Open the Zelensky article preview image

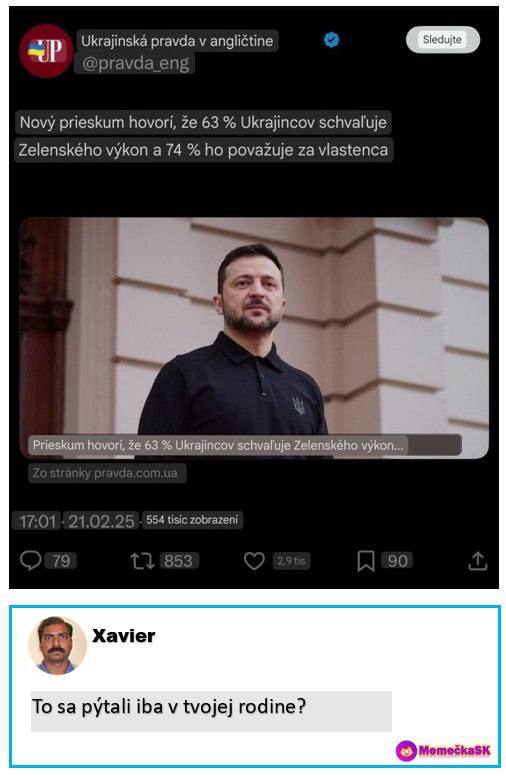tap(254, 338)
